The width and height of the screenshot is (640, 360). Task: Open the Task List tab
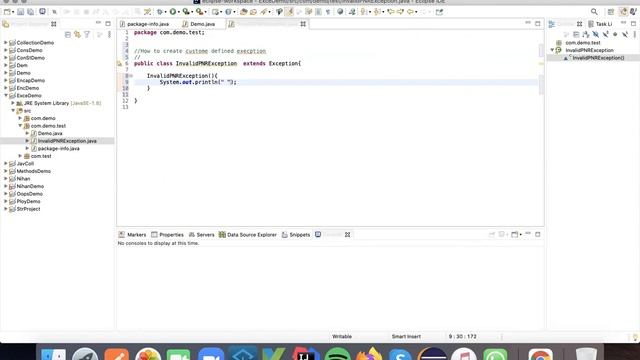point(600,24)
